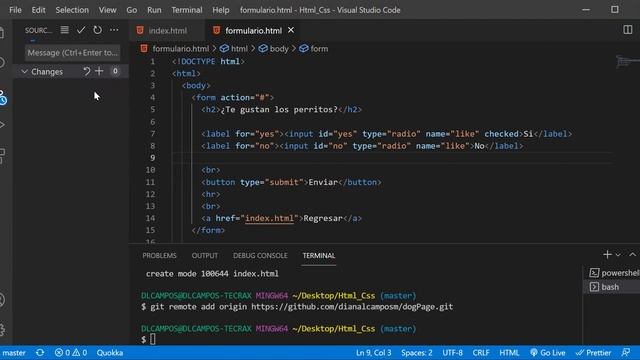Open the Selection menu
This screenshot has width=640, height=360.
(72, 10)
